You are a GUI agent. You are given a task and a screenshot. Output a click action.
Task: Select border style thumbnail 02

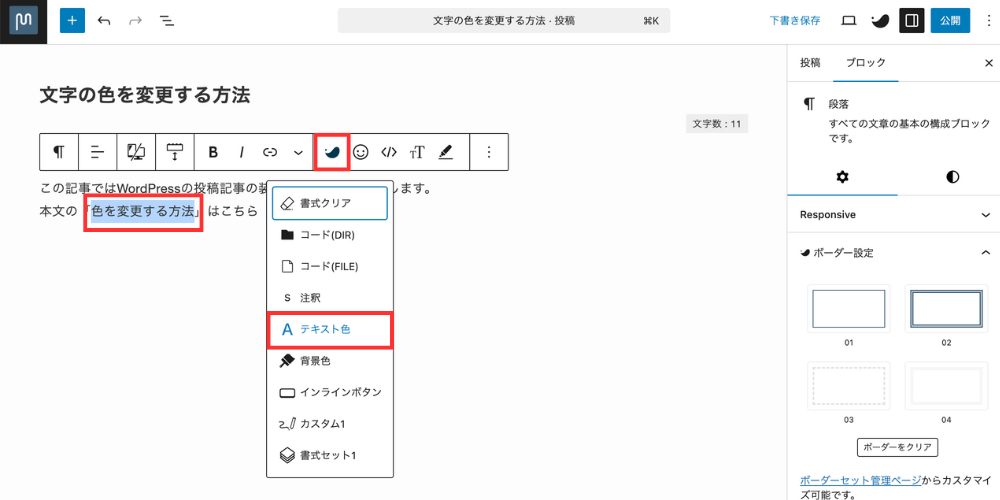(945, 309)
